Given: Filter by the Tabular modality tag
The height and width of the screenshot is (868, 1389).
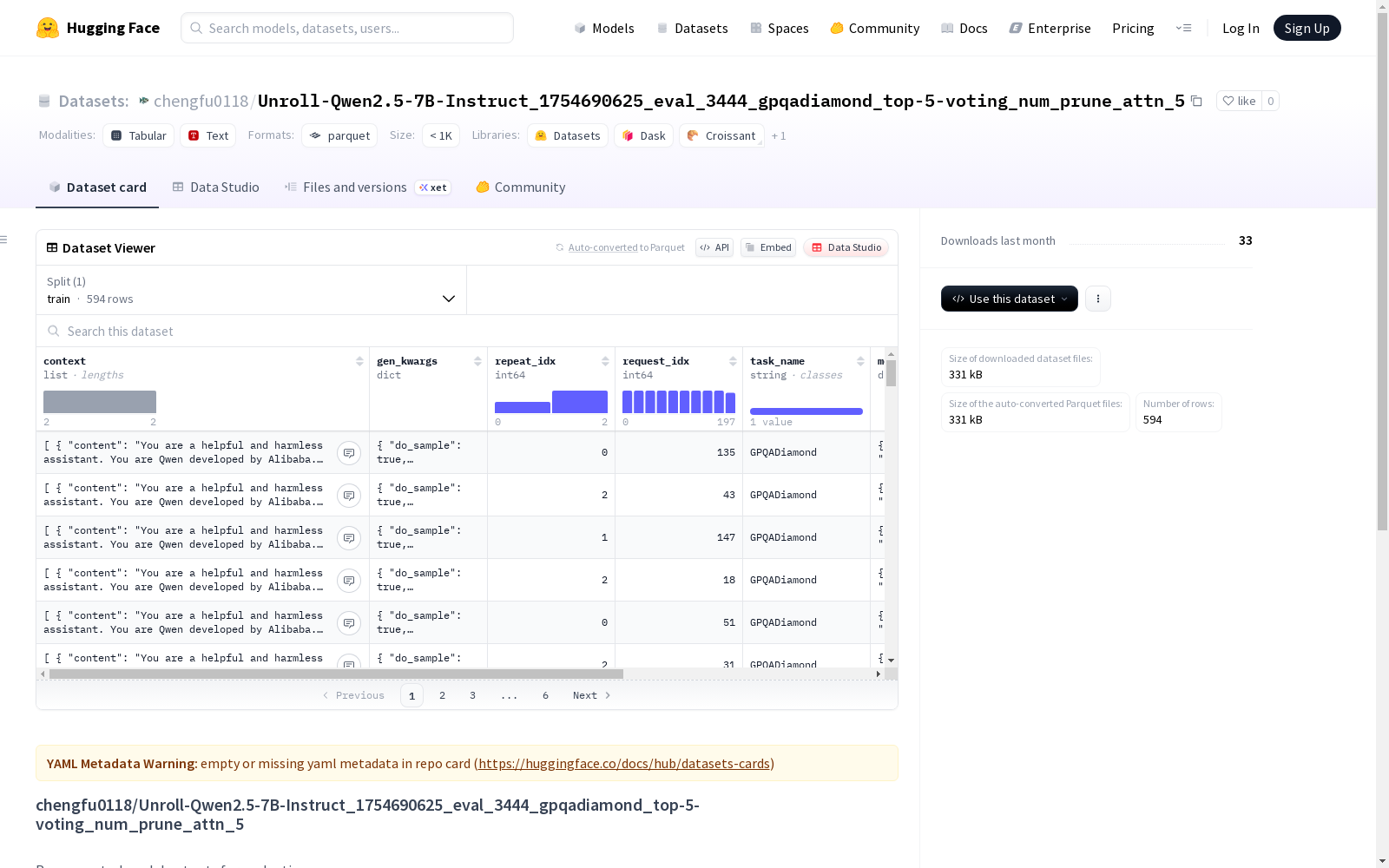Looking at the screenshot, I should tap(139, 135).
